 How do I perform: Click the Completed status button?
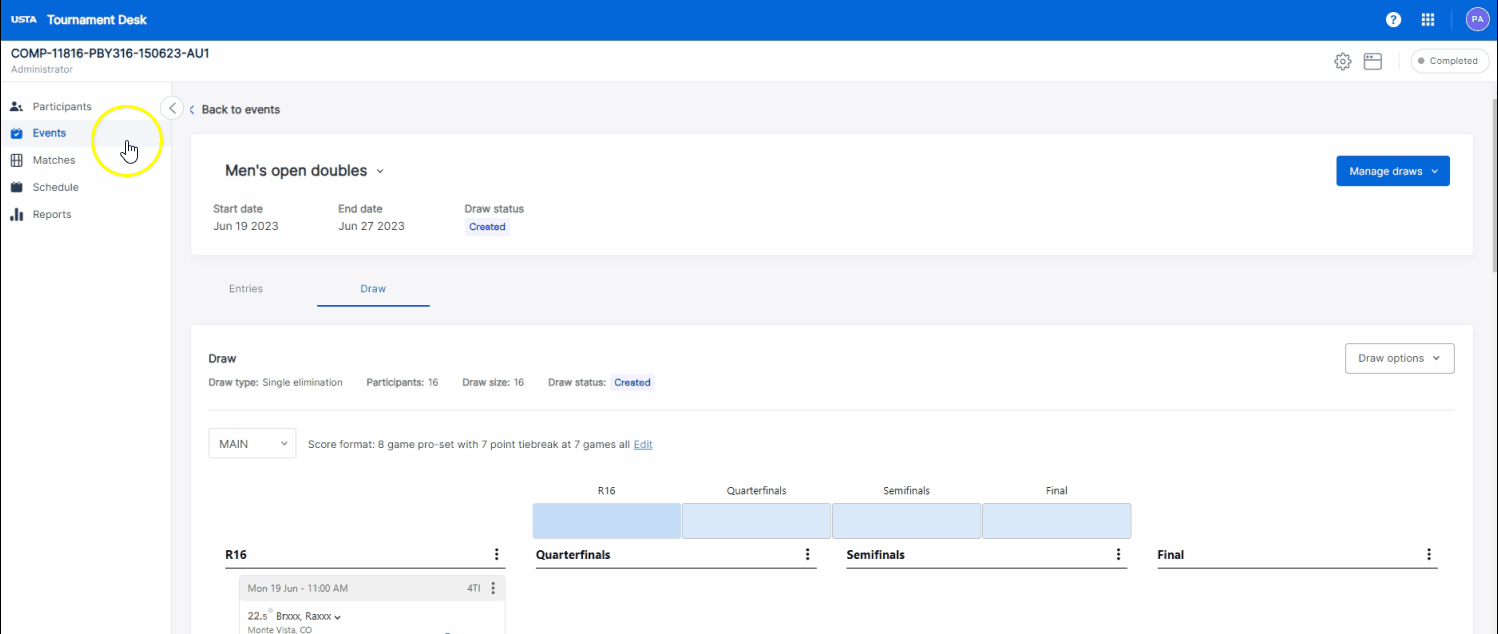click(x=1450, y=61)
